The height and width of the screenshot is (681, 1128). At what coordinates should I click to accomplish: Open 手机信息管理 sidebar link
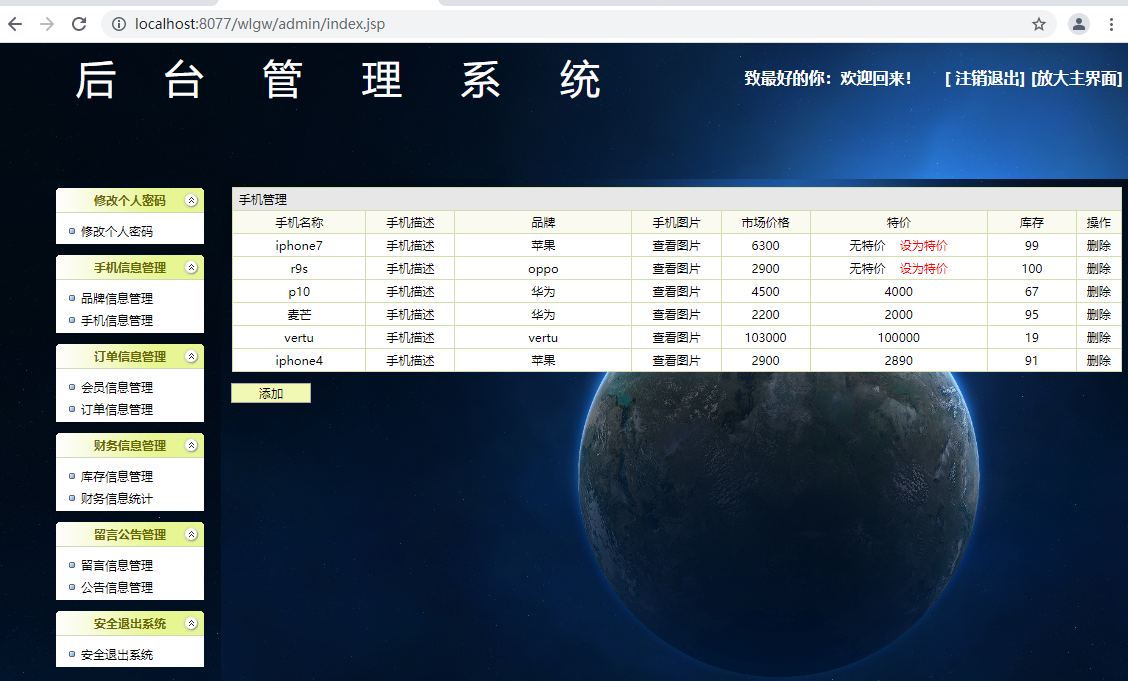coord(117,321)
